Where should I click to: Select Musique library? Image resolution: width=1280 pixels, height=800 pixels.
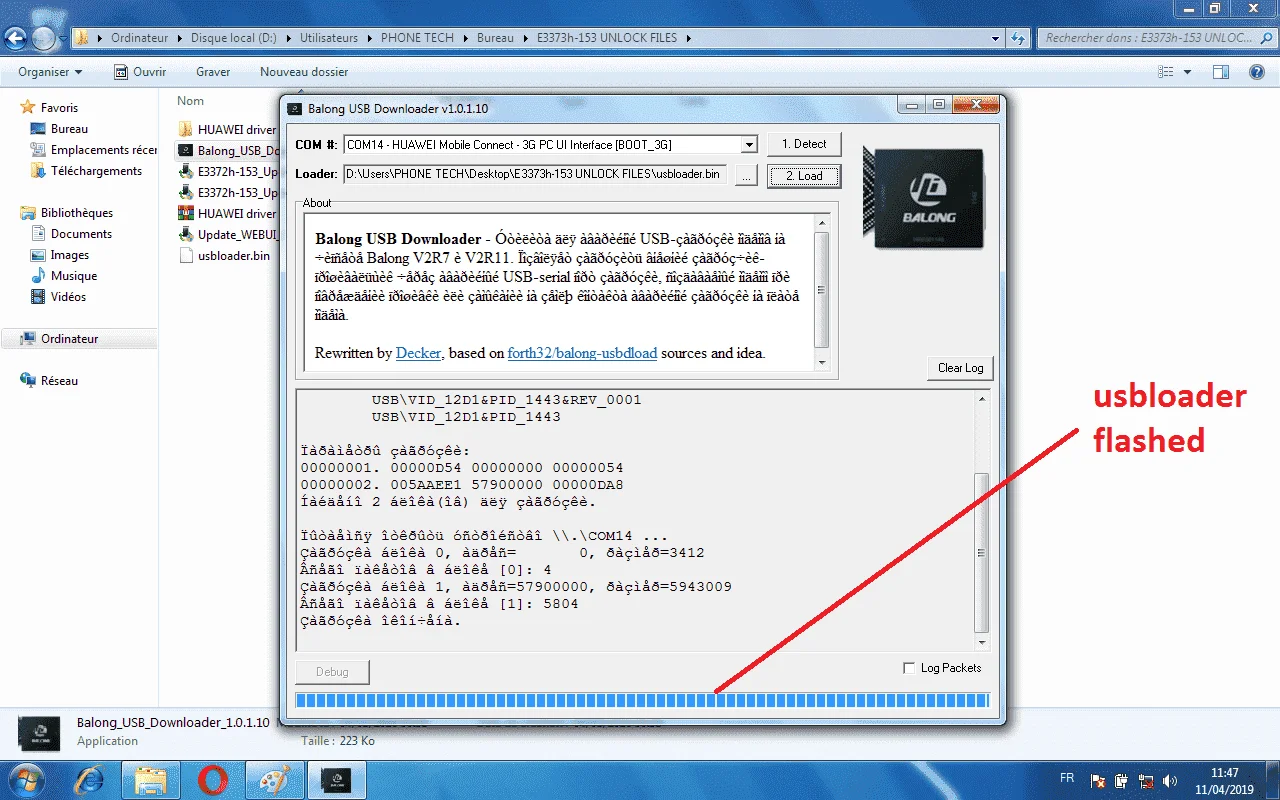pyautogui.click(x=65, y=276)
